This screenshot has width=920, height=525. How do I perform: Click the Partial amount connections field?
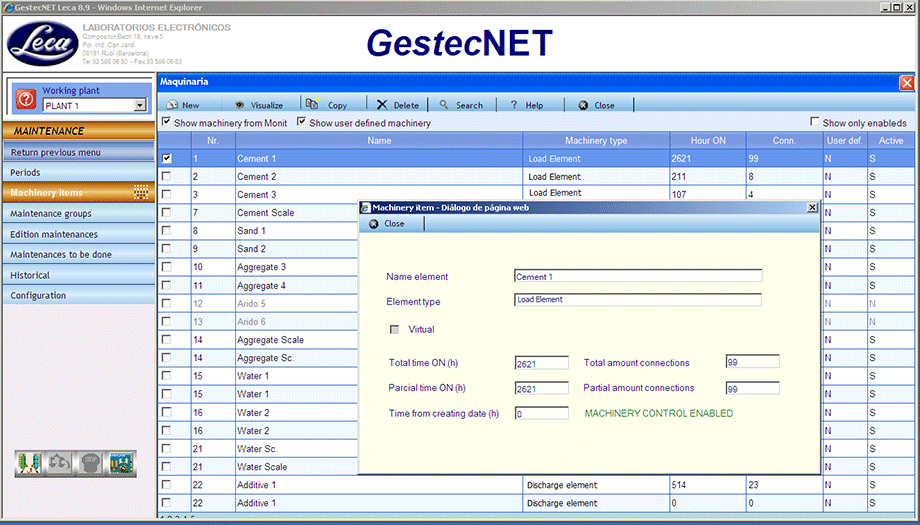753,388
